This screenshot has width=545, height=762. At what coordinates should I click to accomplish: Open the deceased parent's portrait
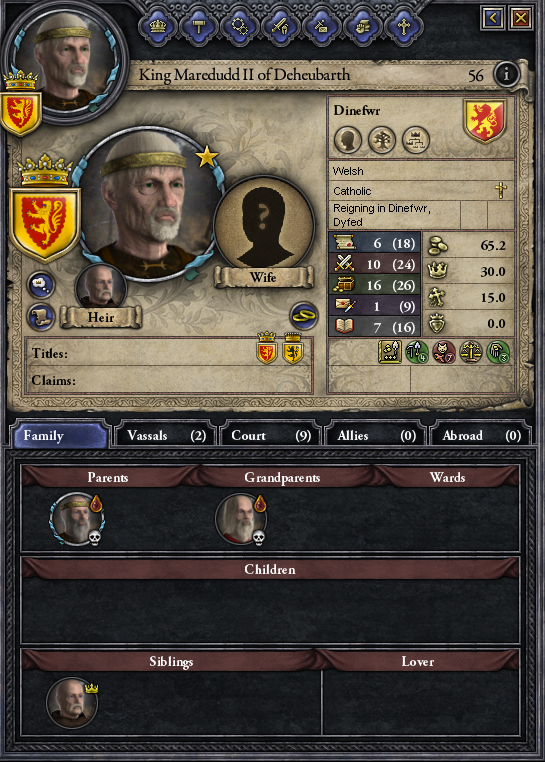pos(76,520)
